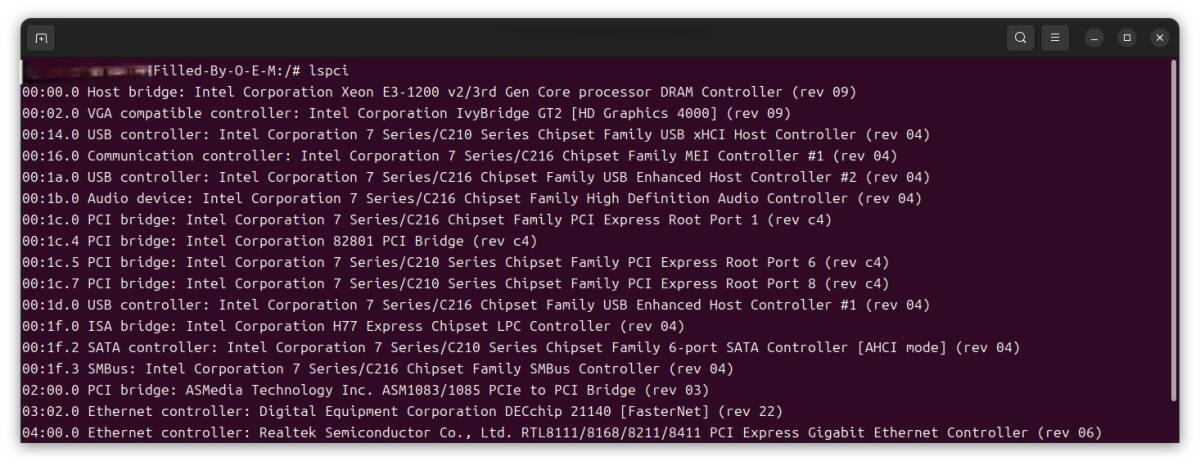Image resolution: width=1200 pixels, height=466 pixels.
Task: Click the Realtek Gigabit Ethernet Controller line
Action: click(x=560, y=433)
